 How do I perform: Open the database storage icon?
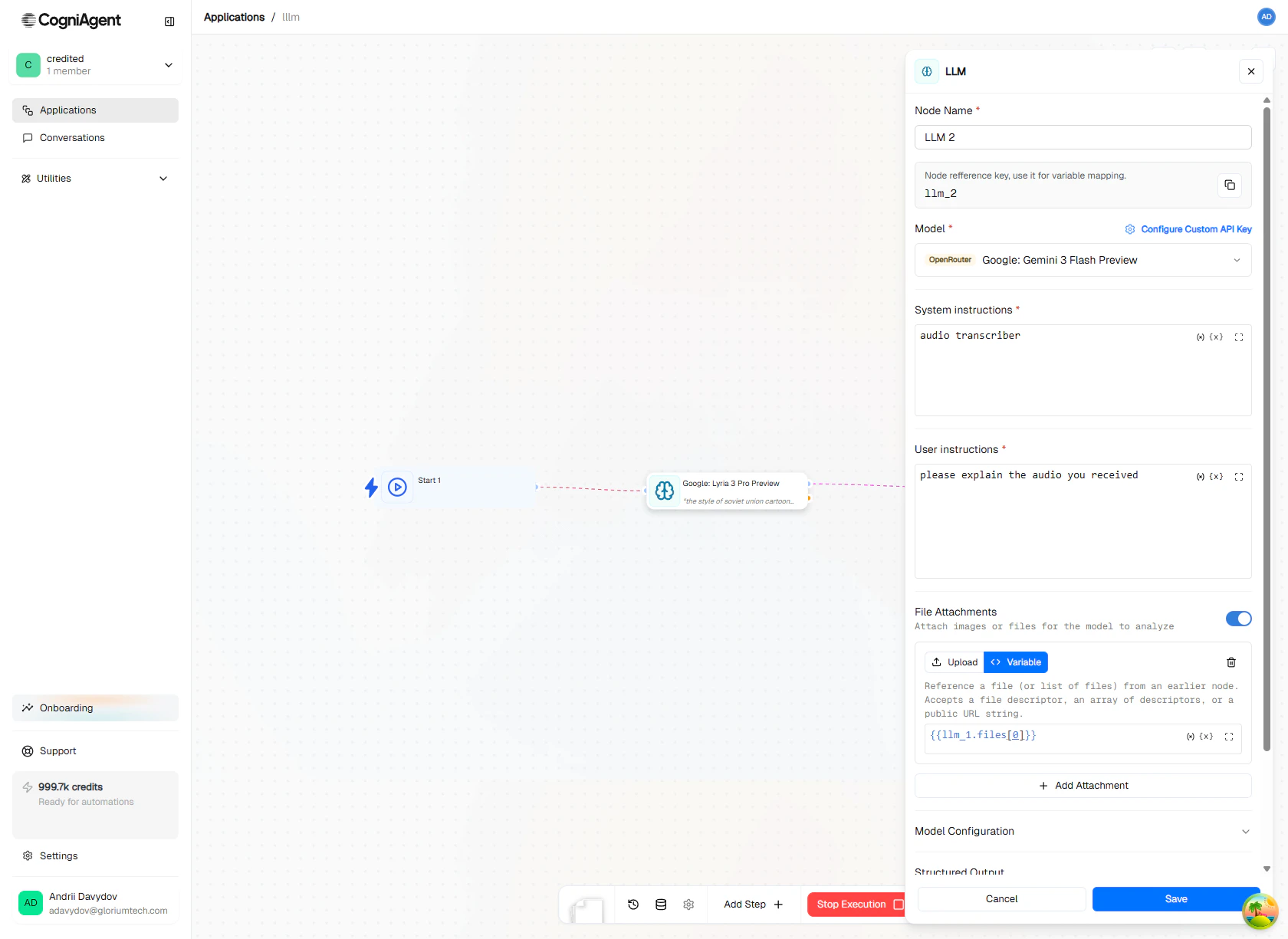[x=661, y=905]
